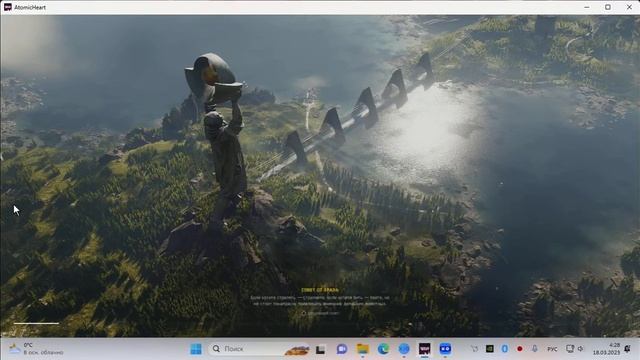Click the red recording indicator in tray
This screenshot has height=360, width=640.
[520, 349]
